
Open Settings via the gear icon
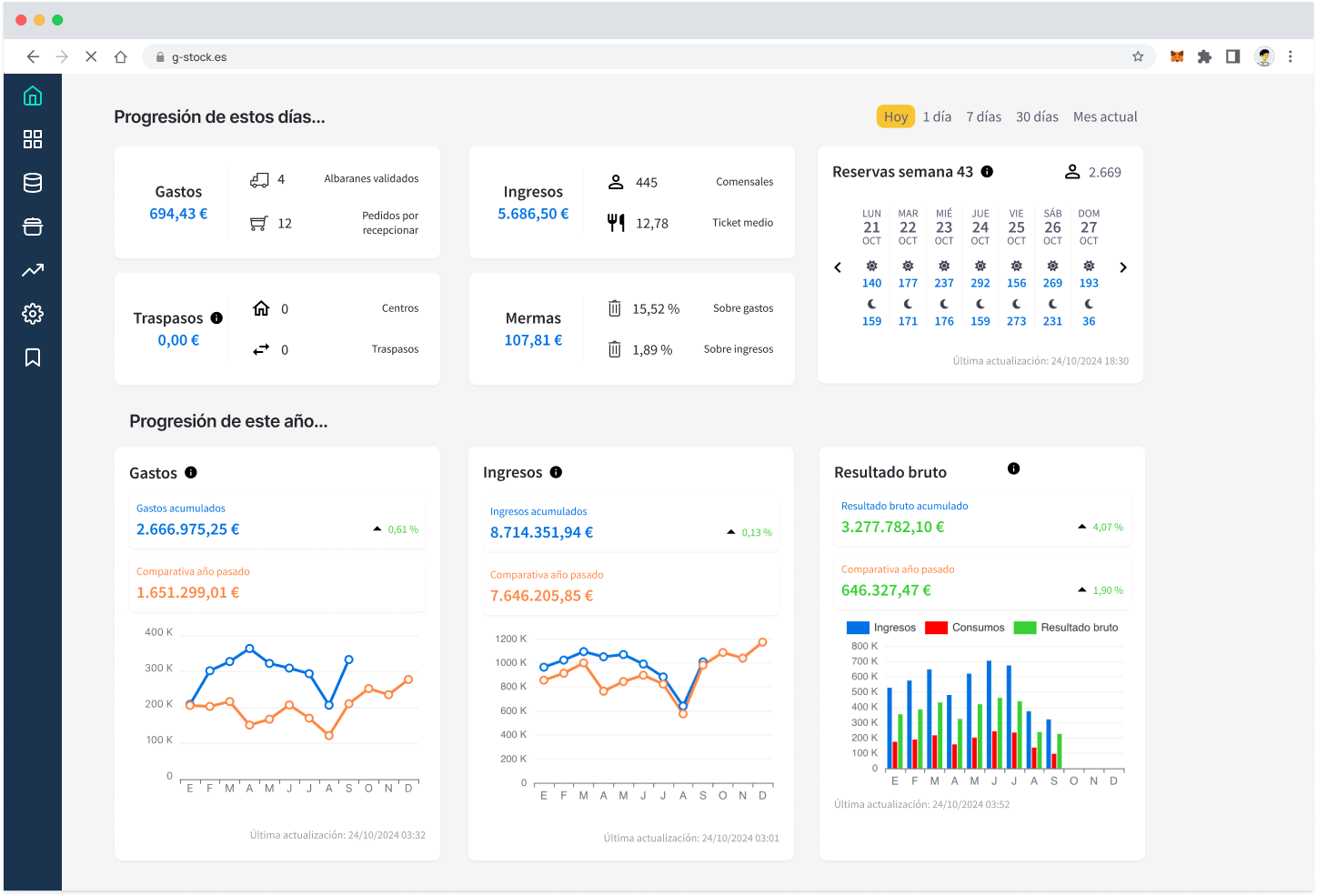click(33, 314)
